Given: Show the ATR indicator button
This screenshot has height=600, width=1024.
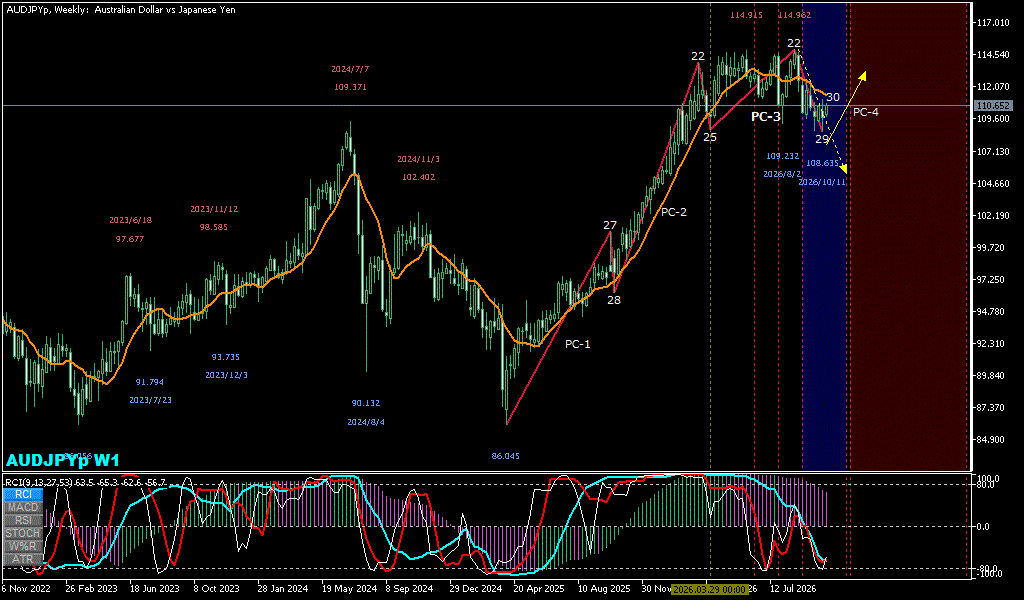Looking at the screenshot, I should 23,559.
